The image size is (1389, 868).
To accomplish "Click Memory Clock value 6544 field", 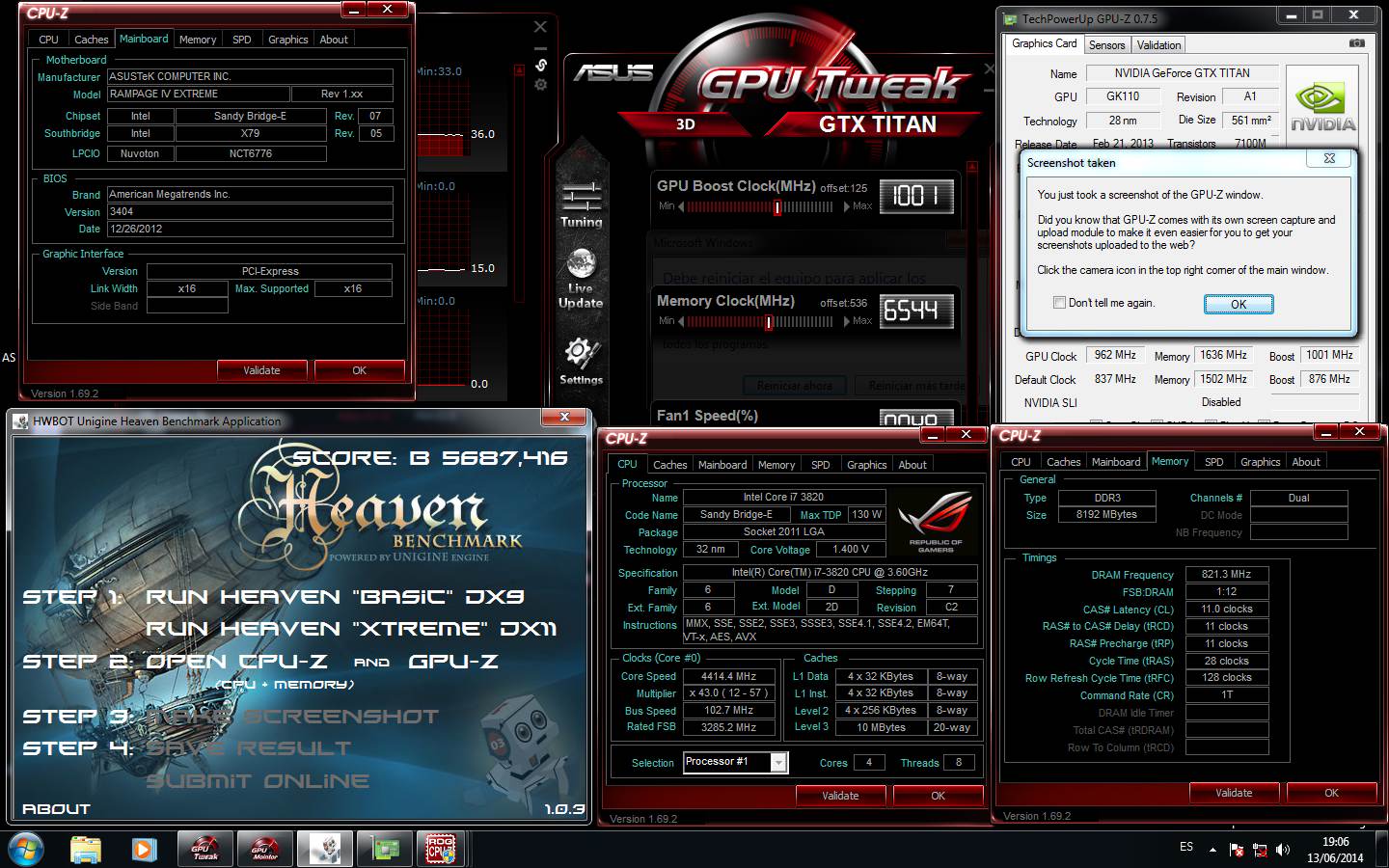I will click(x=916, y=311).
